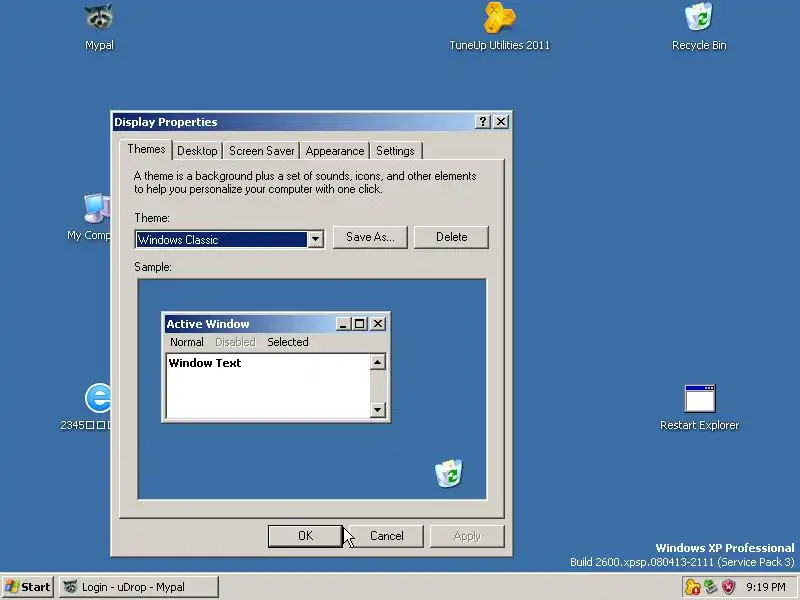This screenshot has width=800, height=600.
Task: Click the 9:19 PM system clock
Action: click(x=765, y=587)
